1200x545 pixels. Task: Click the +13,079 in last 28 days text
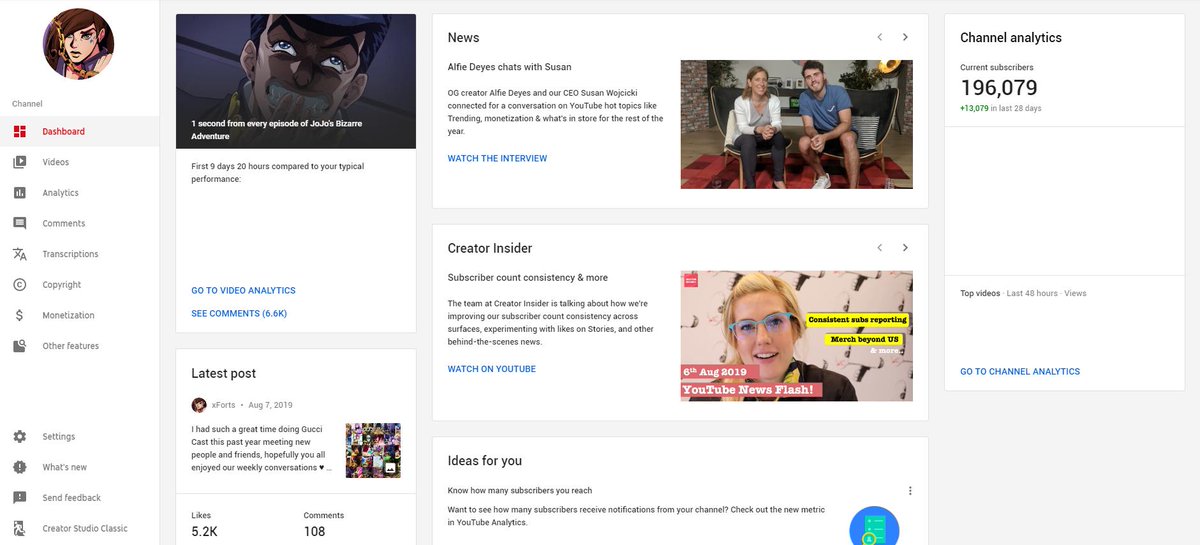click(1001, 109)
